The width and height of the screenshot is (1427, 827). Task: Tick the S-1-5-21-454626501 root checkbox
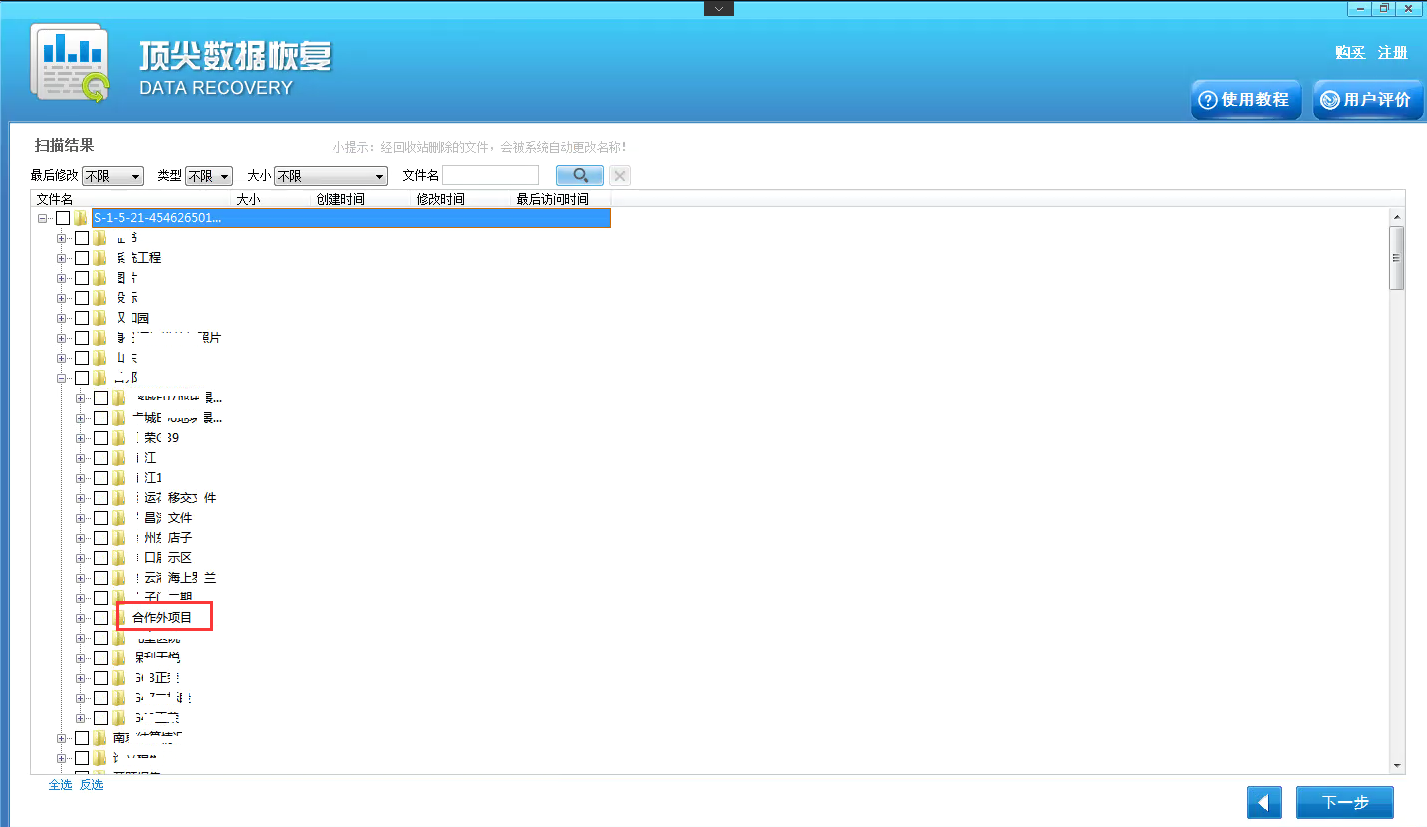63,218
